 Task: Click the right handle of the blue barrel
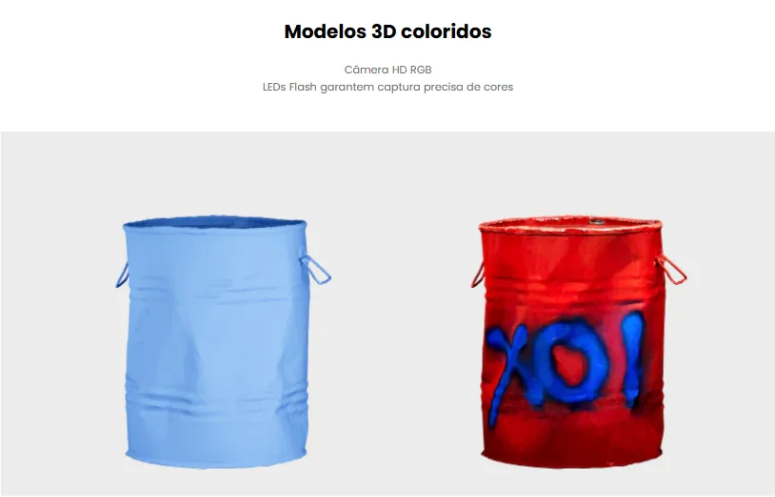coord(316,269)
